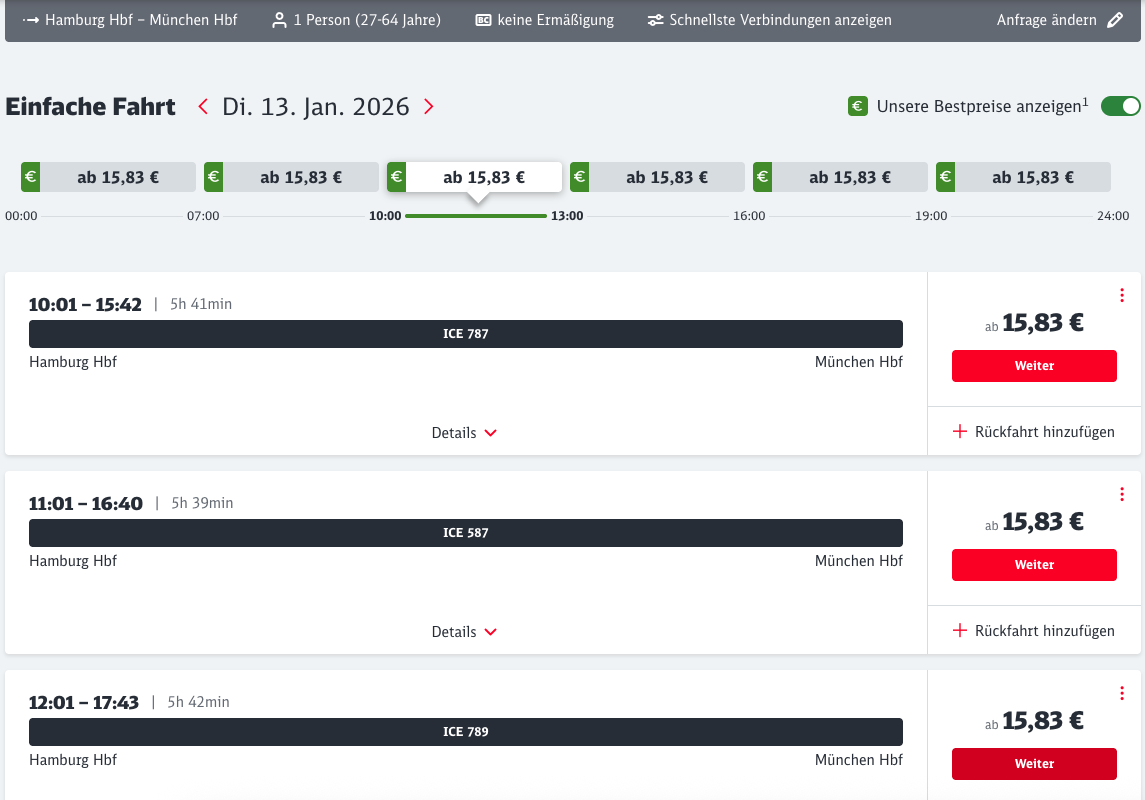Expand Details for ICE 587 connection
The height and width of the screenshot is (800, 1145).
click(x=464, y=632)
